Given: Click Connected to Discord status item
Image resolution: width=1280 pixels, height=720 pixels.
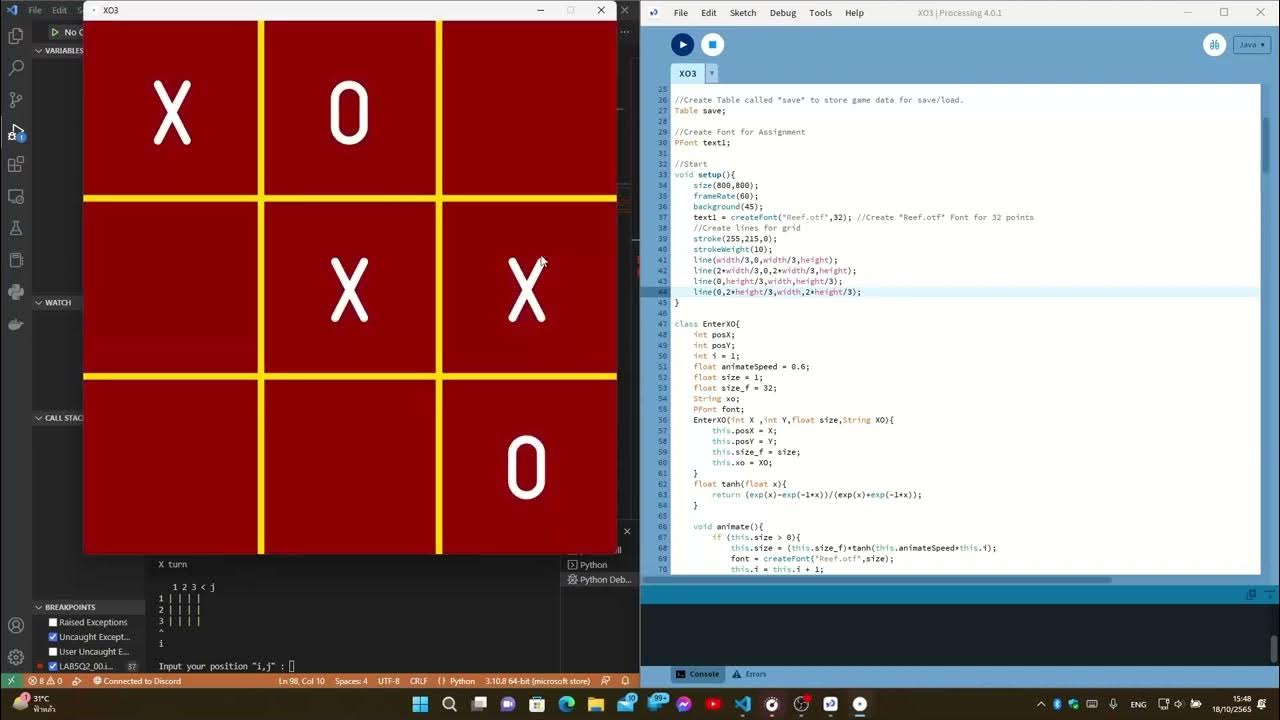Looking at the screenshot, I should point(137,681).
